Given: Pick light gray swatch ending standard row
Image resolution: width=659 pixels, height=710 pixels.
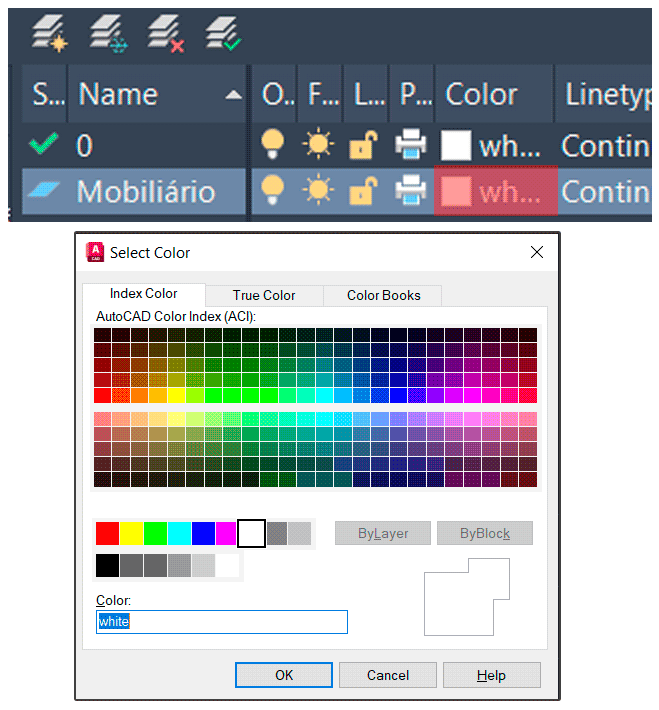Looking at the screenshot, I should tap(299, 533).
